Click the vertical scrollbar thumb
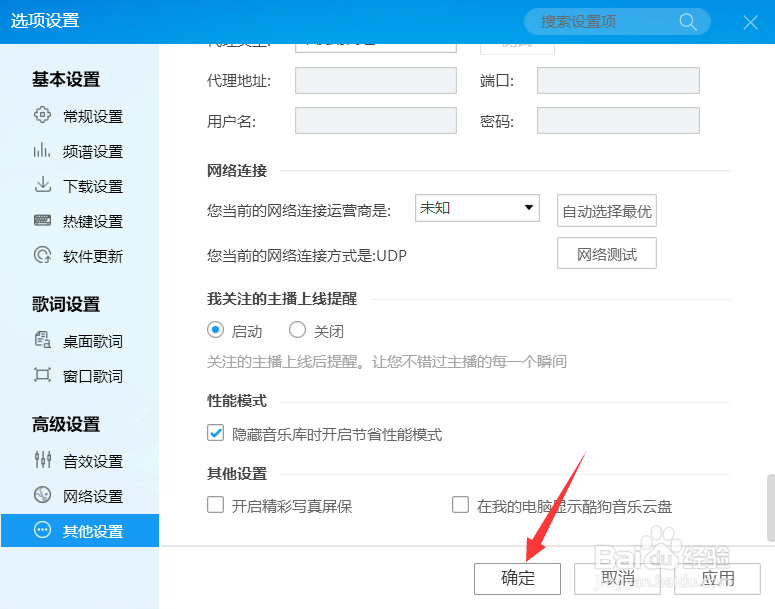 [x=771, y=508]
